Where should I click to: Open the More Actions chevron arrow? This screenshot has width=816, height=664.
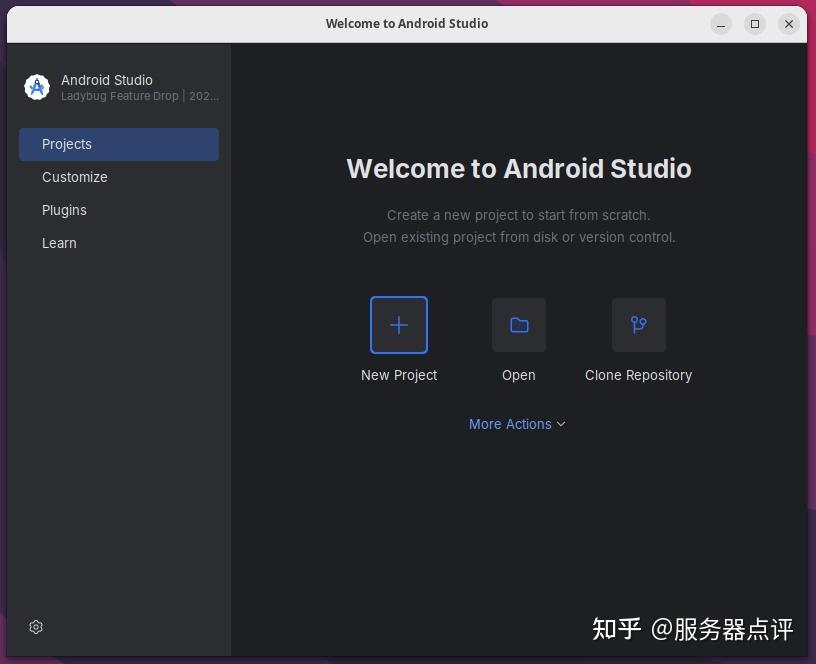tap(561, 424)
